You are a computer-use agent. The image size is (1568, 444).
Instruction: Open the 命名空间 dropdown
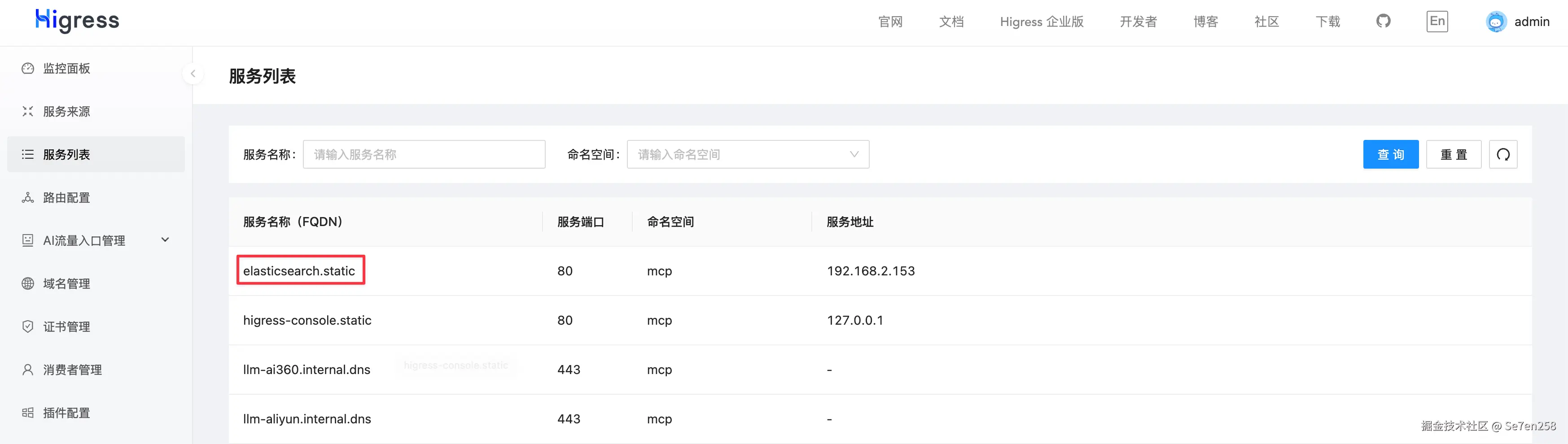click(x=748, y=154)
